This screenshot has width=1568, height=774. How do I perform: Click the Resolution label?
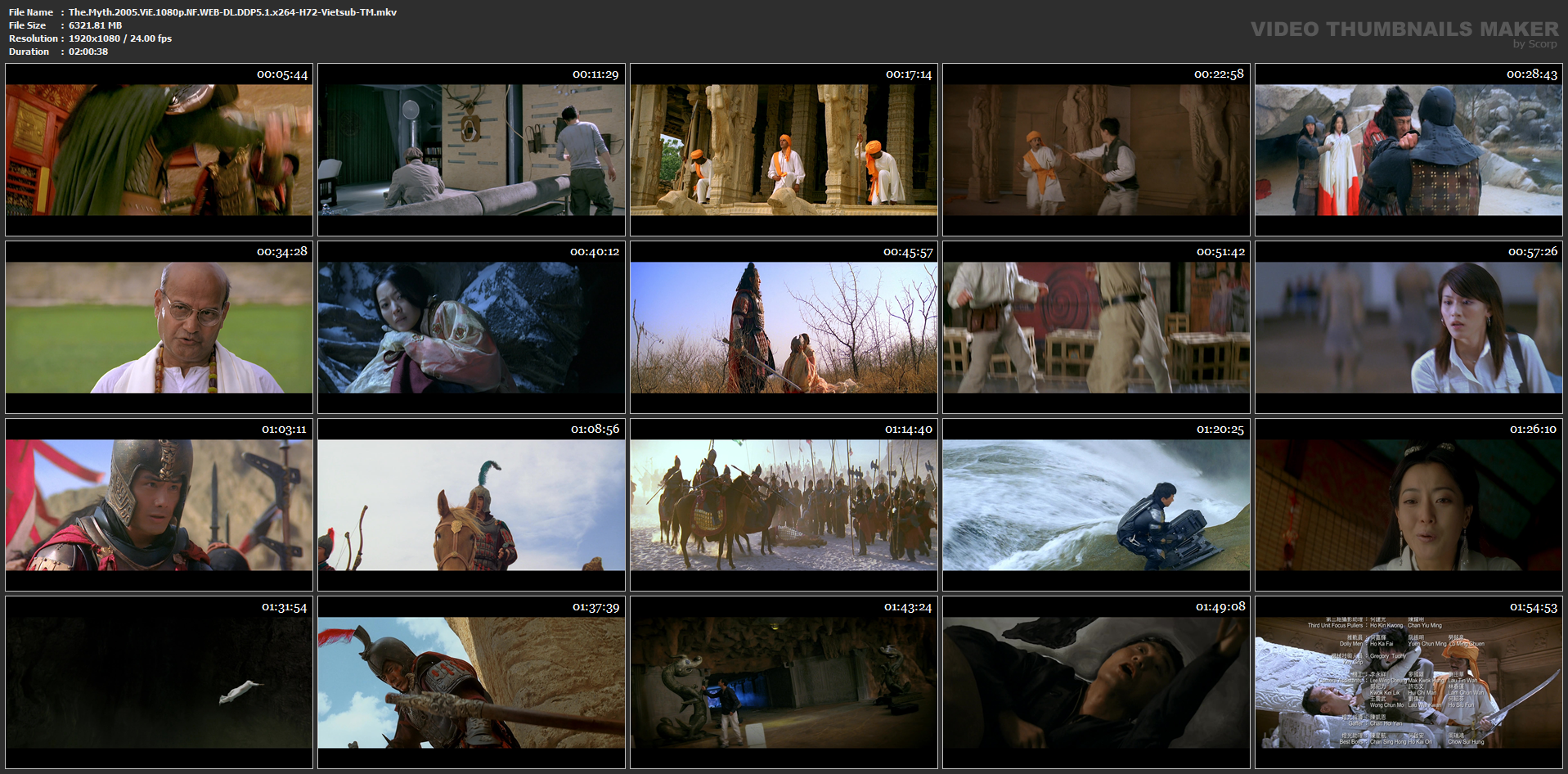point(34,38)
